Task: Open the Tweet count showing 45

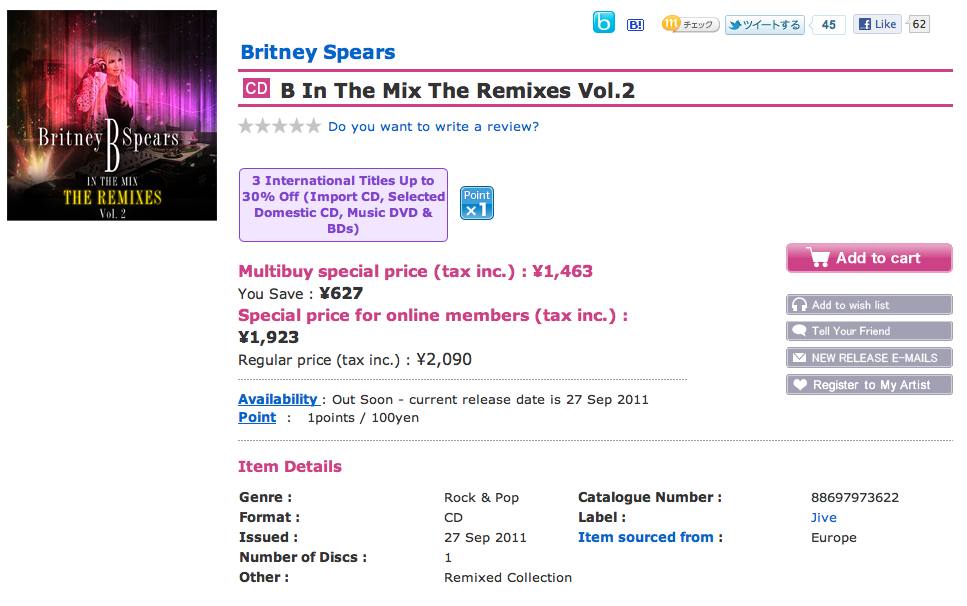Action: pos(829,24)
